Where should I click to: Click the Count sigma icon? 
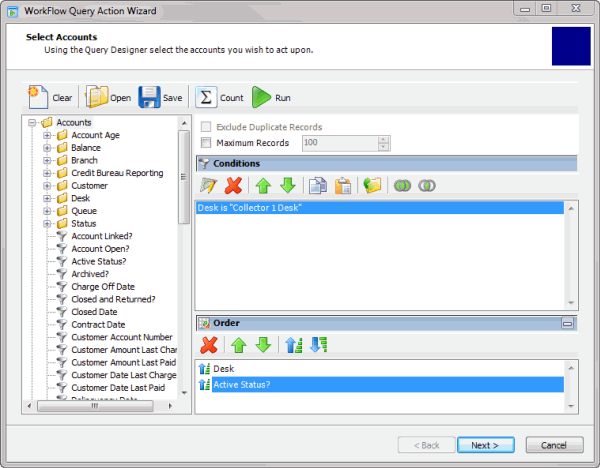(219, 98)
